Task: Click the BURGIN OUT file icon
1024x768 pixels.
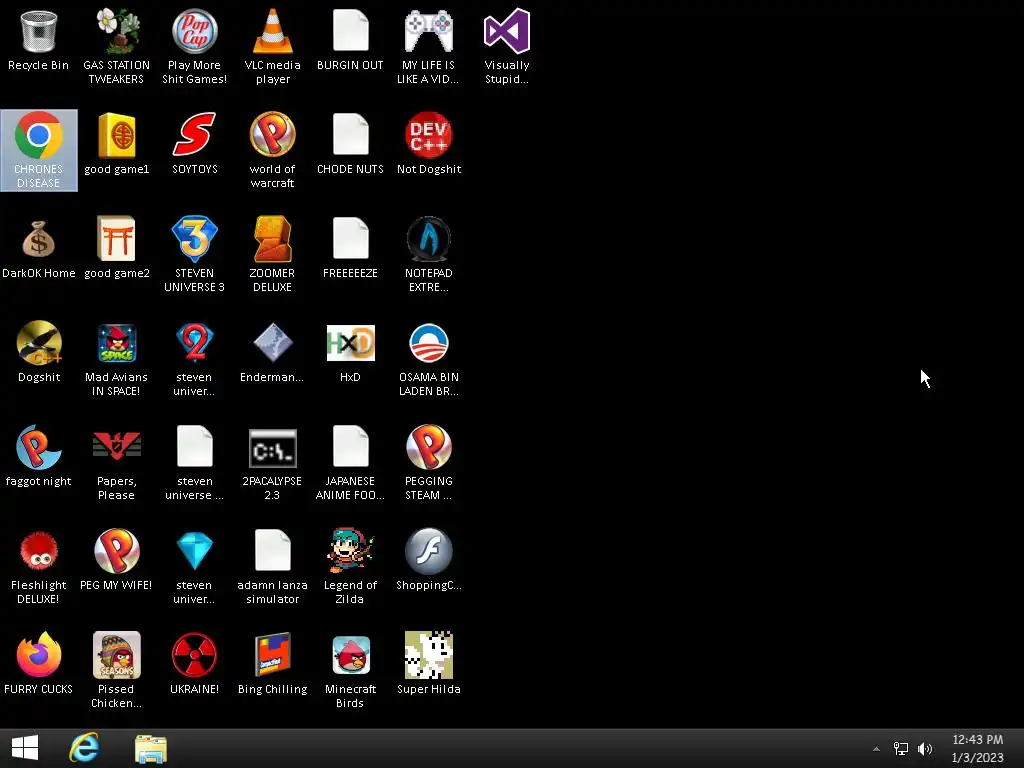Action: pyautogui.click(x=351, y=30)
